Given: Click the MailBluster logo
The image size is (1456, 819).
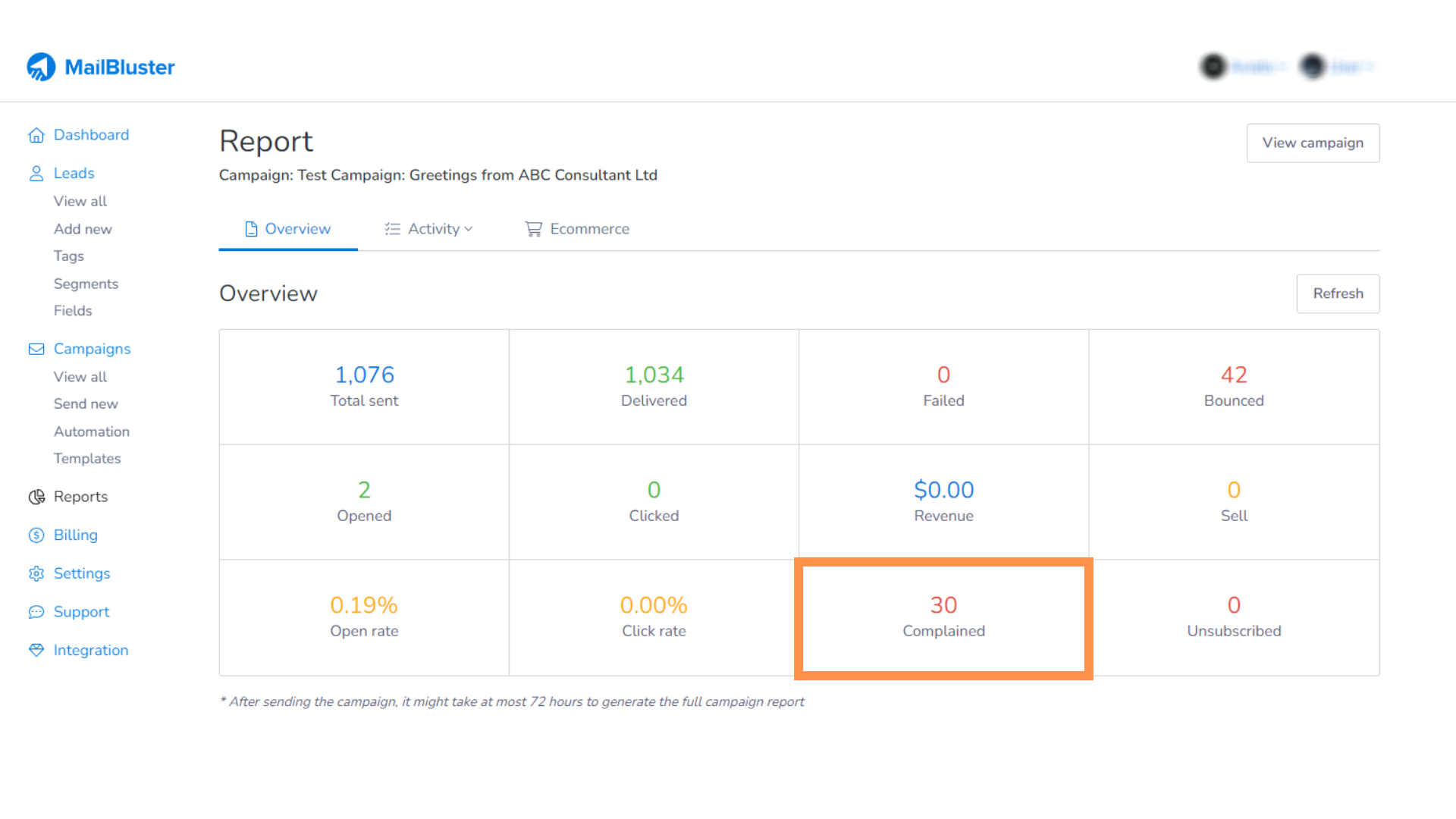Looking at the screenshot, I should [x=99, y=67].
